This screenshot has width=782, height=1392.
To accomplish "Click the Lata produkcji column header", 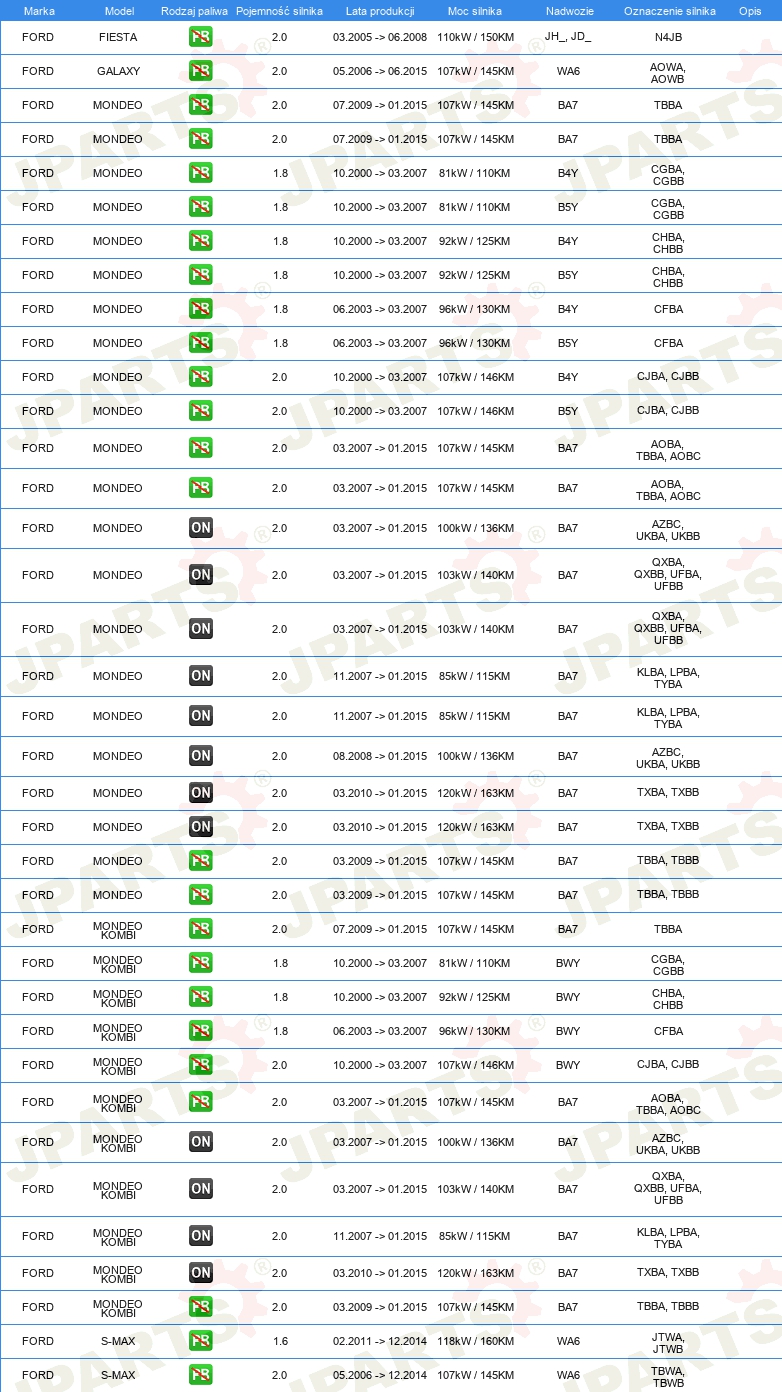I will pos(380,11).
